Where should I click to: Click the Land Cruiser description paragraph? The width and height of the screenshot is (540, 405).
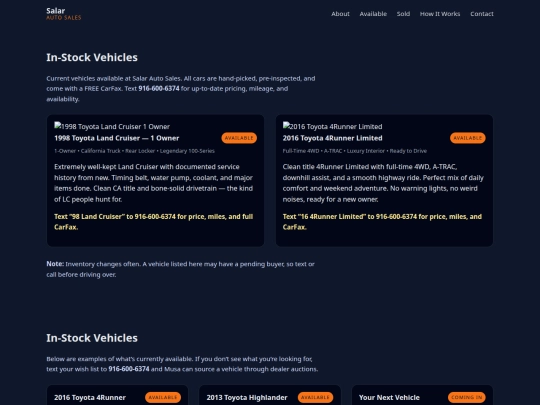(x=154, y=183)
